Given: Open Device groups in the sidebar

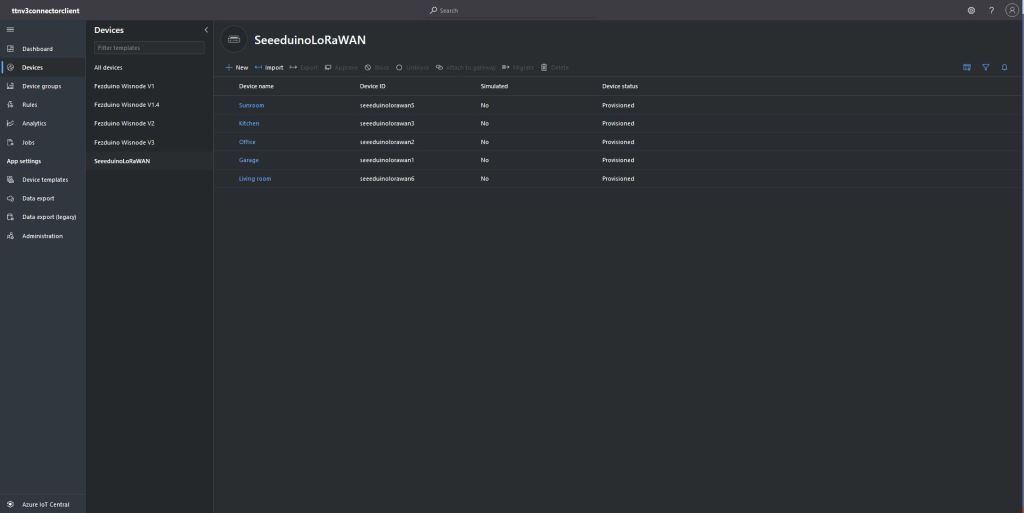Looking at the screenshot, I should pyautogui.click(x=41, y=86).
